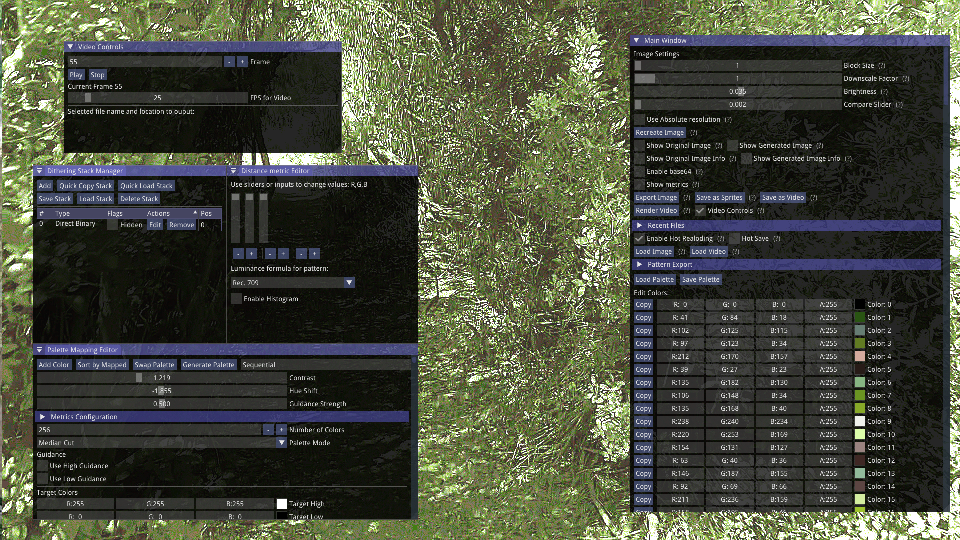Image resolution: width=960 pixels, height=540 pixels.
Task: Adjust the Contrast slider
Action: point(162,378)
